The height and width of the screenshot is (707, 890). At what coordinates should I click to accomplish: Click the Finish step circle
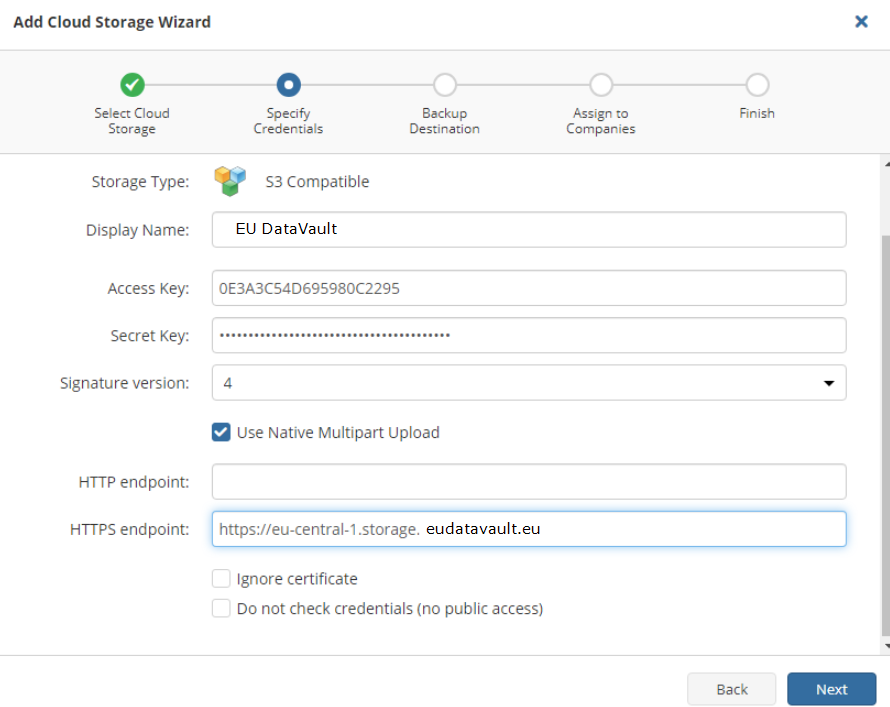[x=757, y=85]
